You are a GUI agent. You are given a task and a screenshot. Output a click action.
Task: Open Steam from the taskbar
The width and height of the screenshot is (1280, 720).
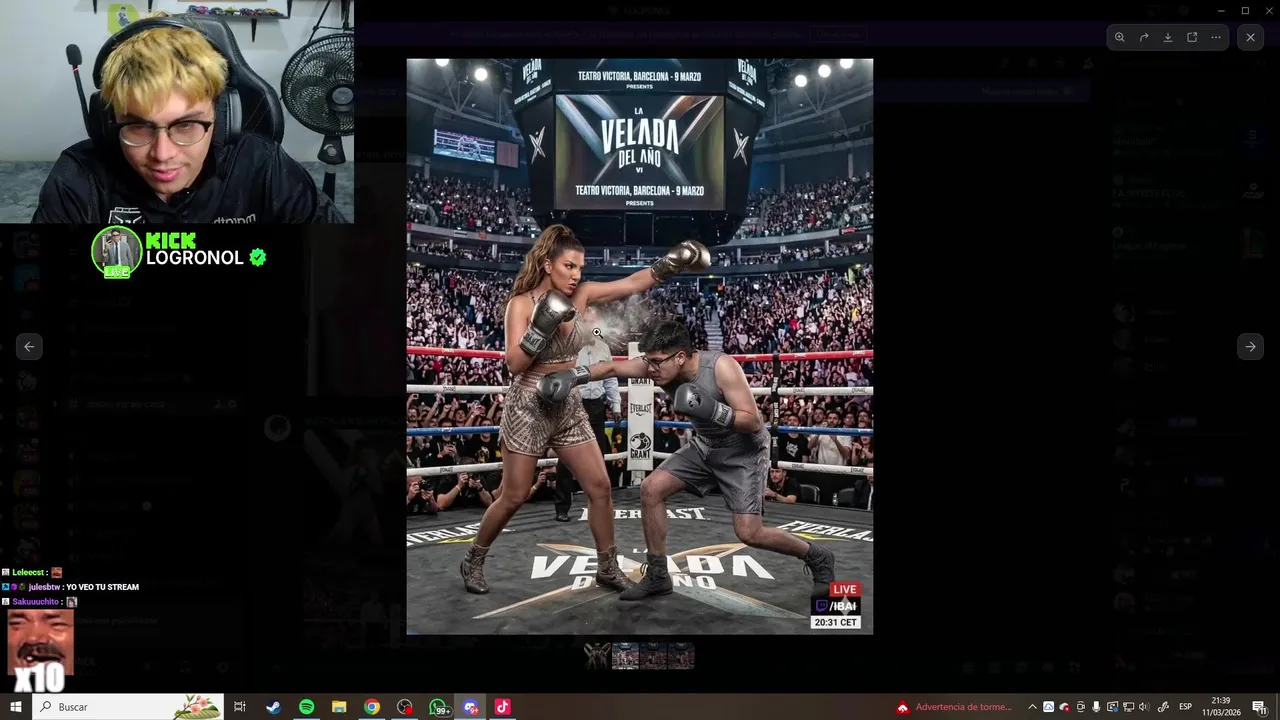point(273,707)
